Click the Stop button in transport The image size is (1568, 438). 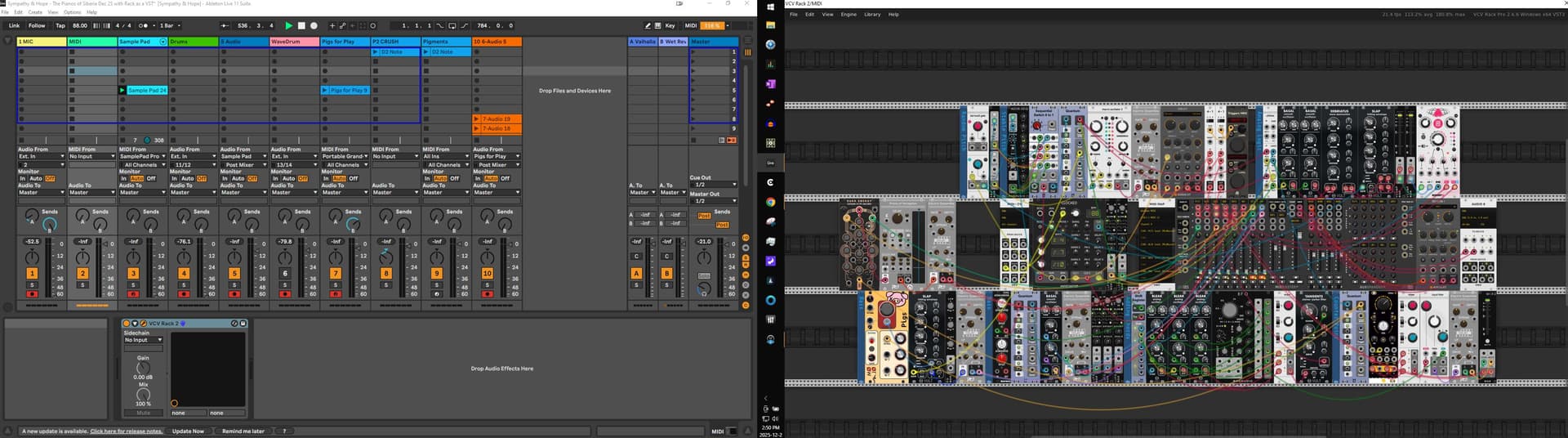[301, 25]
